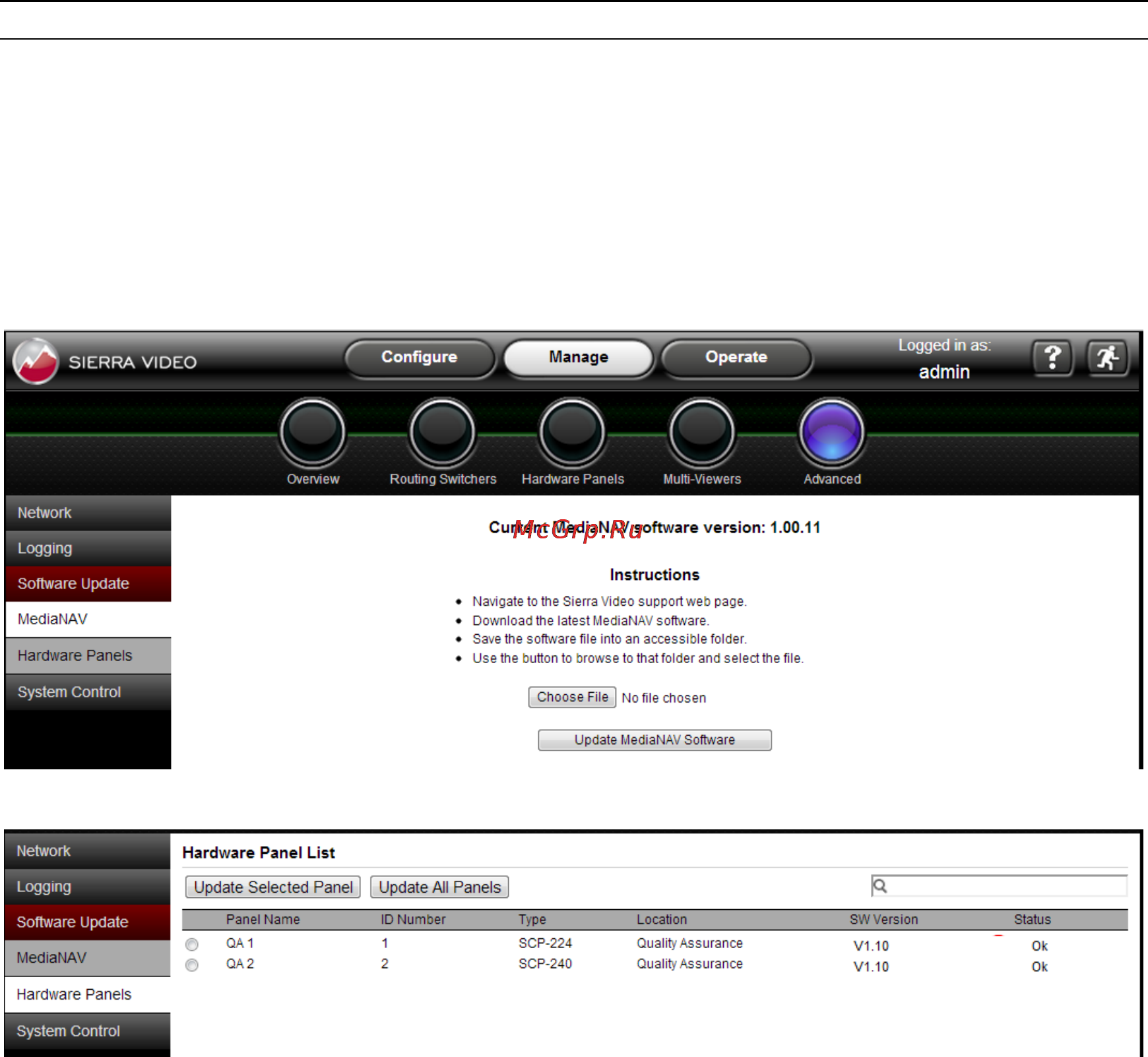
Task: Click the Sierra Video logo icon
Action: point(36,361)
